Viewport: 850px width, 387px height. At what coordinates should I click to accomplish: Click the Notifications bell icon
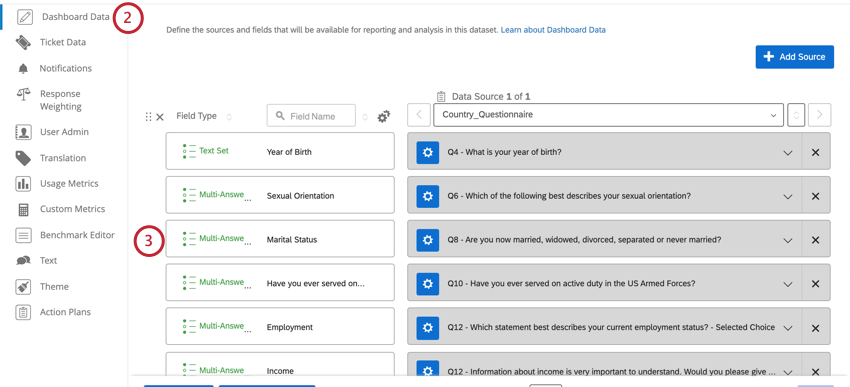click(23, 69)
